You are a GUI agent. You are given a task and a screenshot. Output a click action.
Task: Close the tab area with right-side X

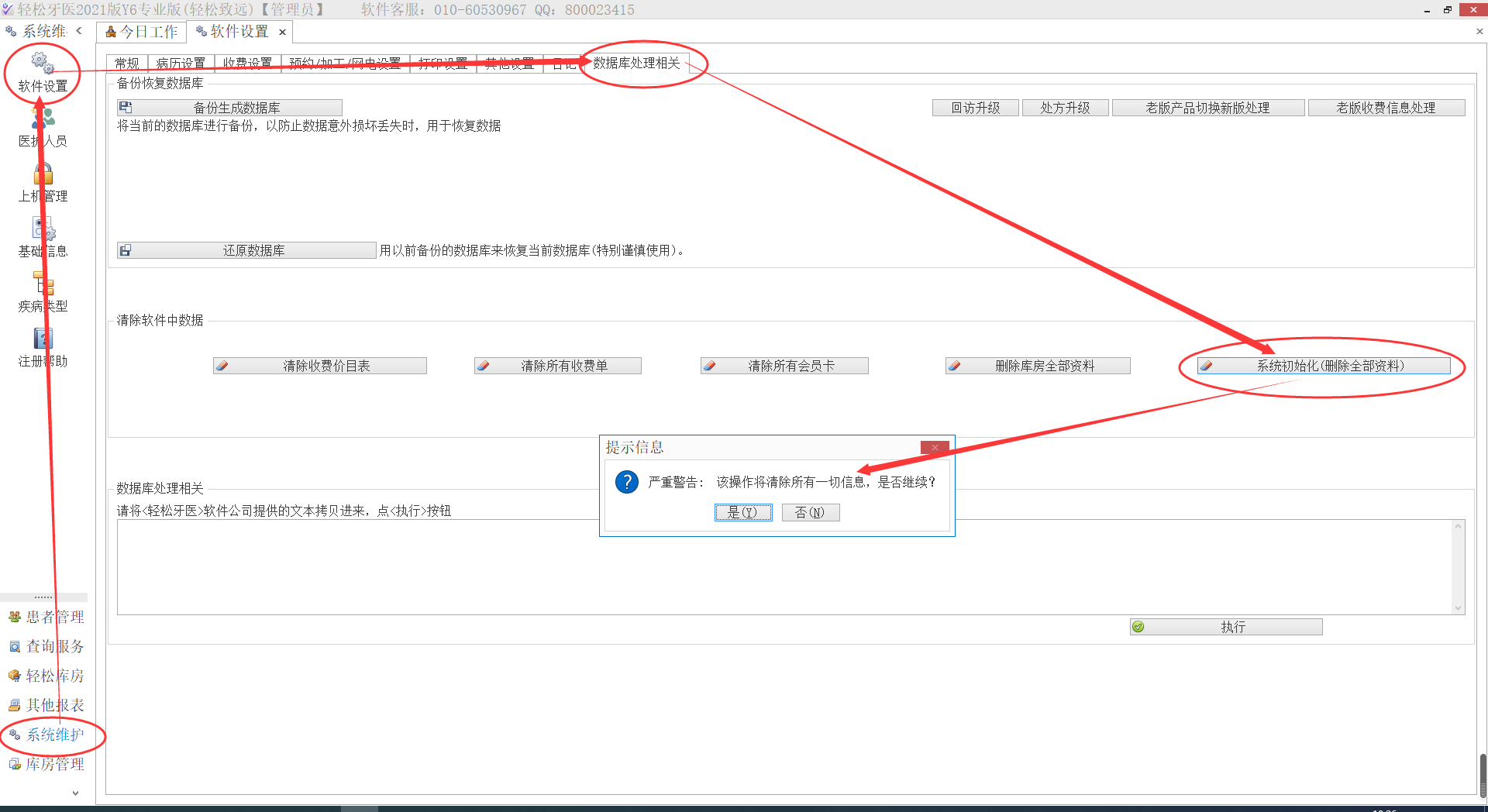click(1479, 32)
